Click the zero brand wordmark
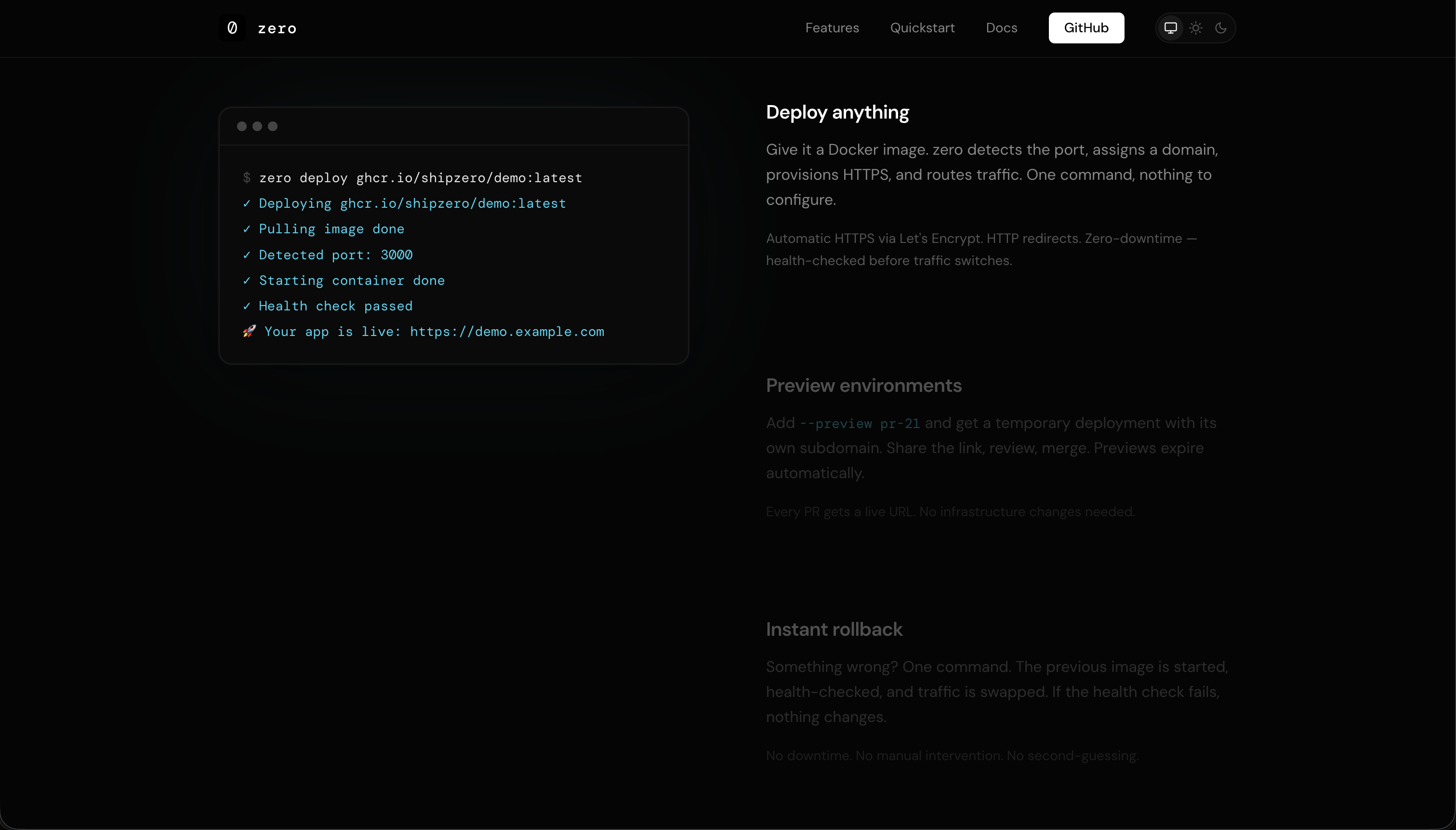This screenshot has height=830, width=1456. 277,28
